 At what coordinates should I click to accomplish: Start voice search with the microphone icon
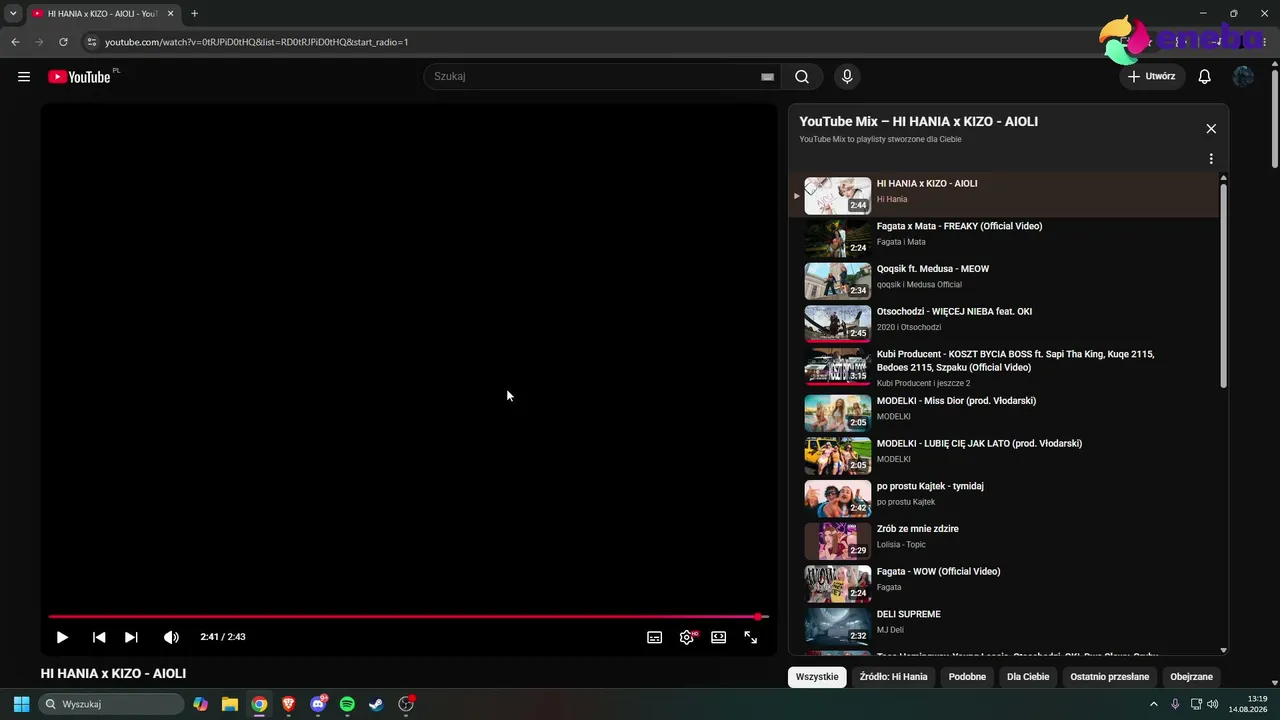tap(847, 77)
